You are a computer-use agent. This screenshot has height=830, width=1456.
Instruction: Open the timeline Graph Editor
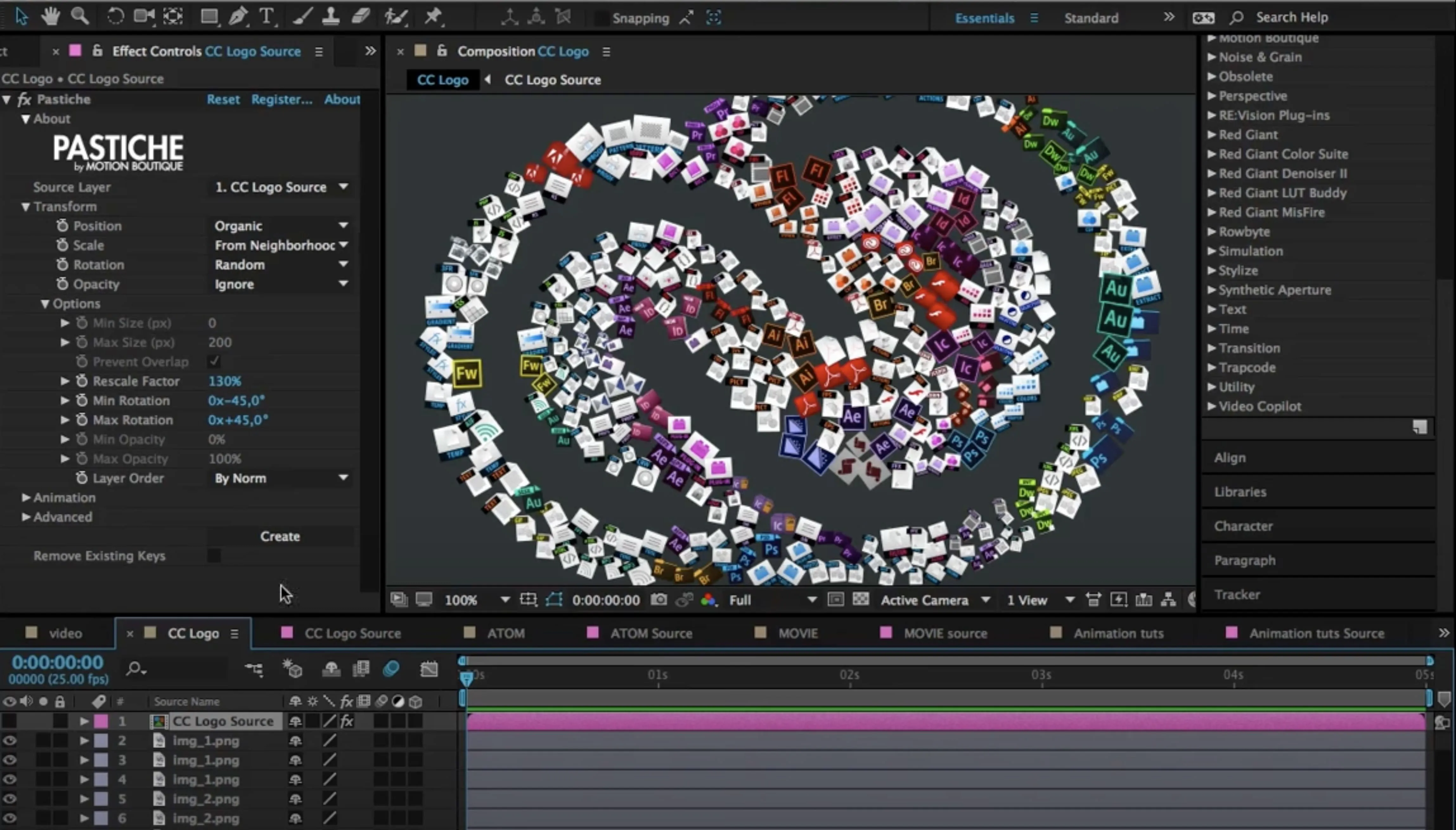tap(429, 669)
